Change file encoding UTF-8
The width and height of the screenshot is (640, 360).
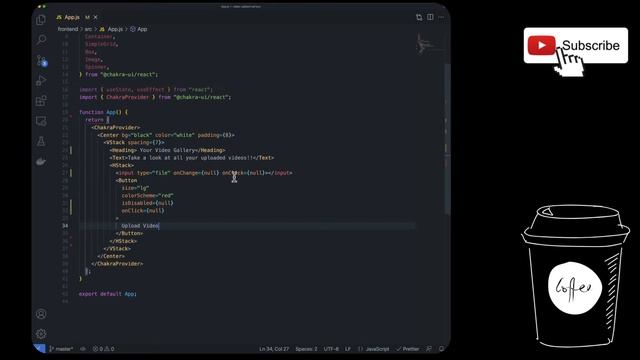point(331,349)
